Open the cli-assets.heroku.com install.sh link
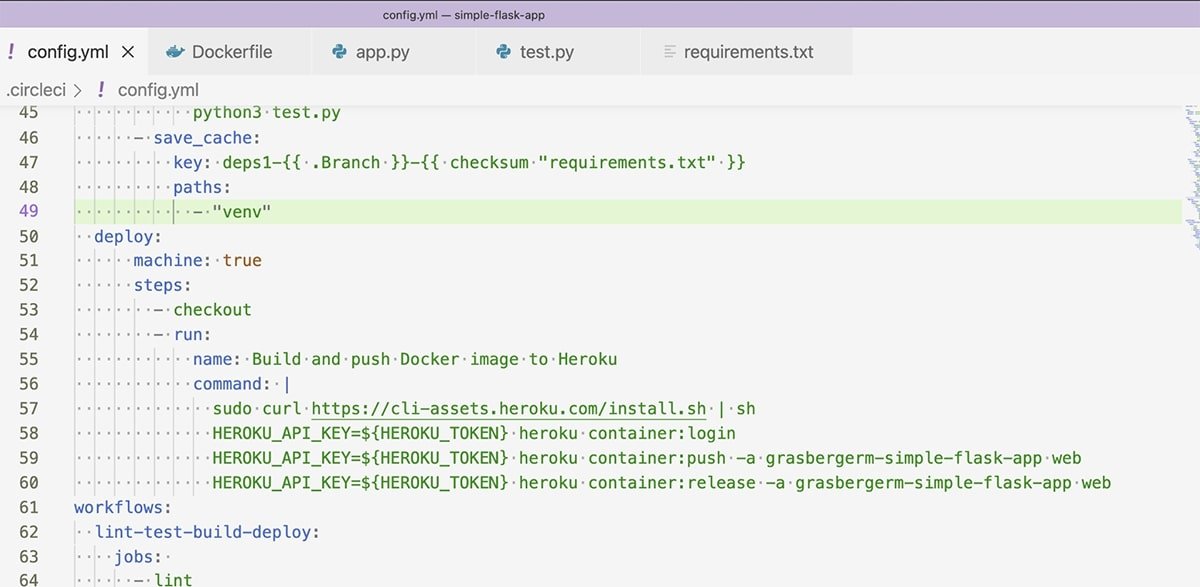Screen dimensions: 1200x587 coord(509,408)
